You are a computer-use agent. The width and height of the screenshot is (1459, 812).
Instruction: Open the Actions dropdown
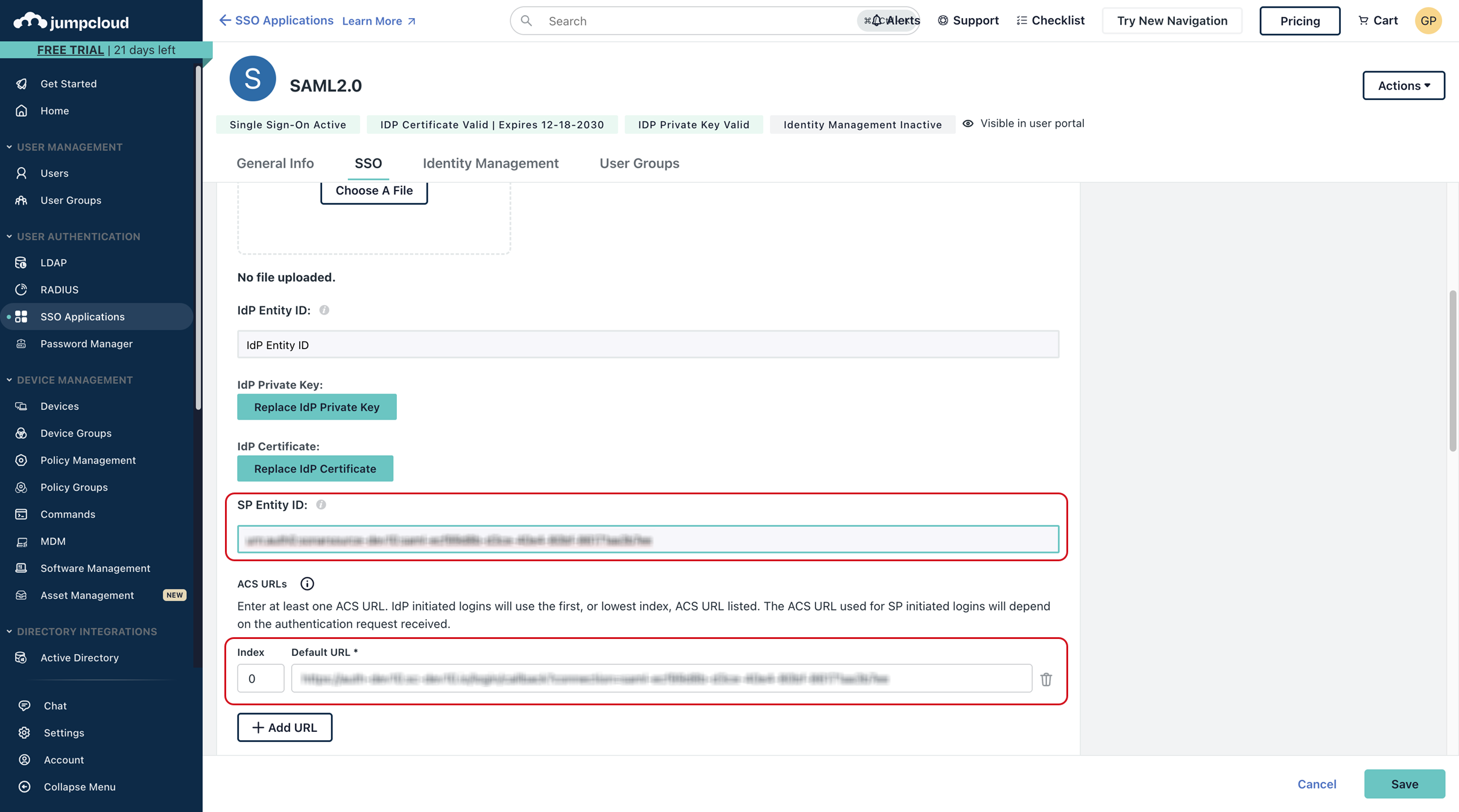1404,86
